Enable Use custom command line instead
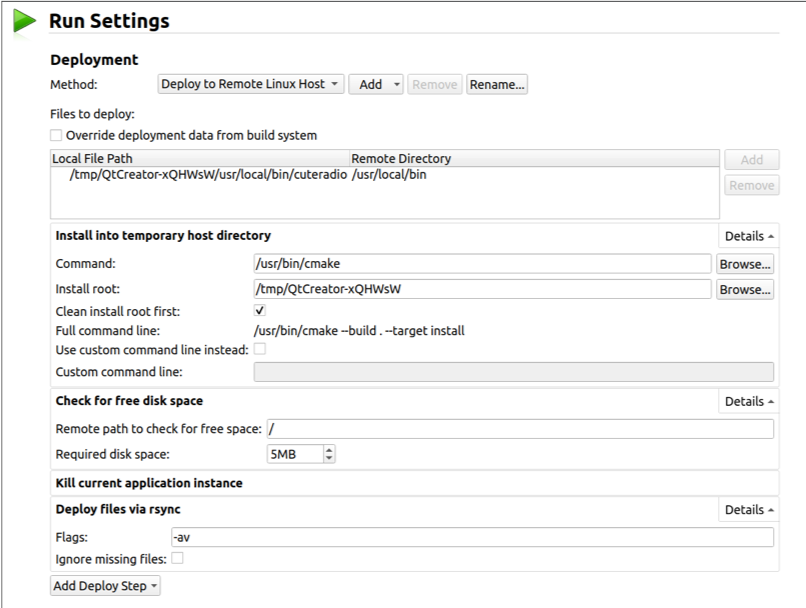Screen dimensions: 806x608 click(x=258, y=348)
